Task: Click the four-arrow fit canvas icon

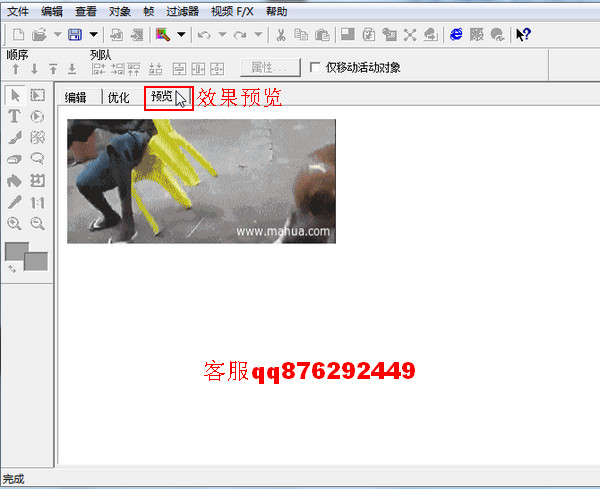Action: point(410,35)
